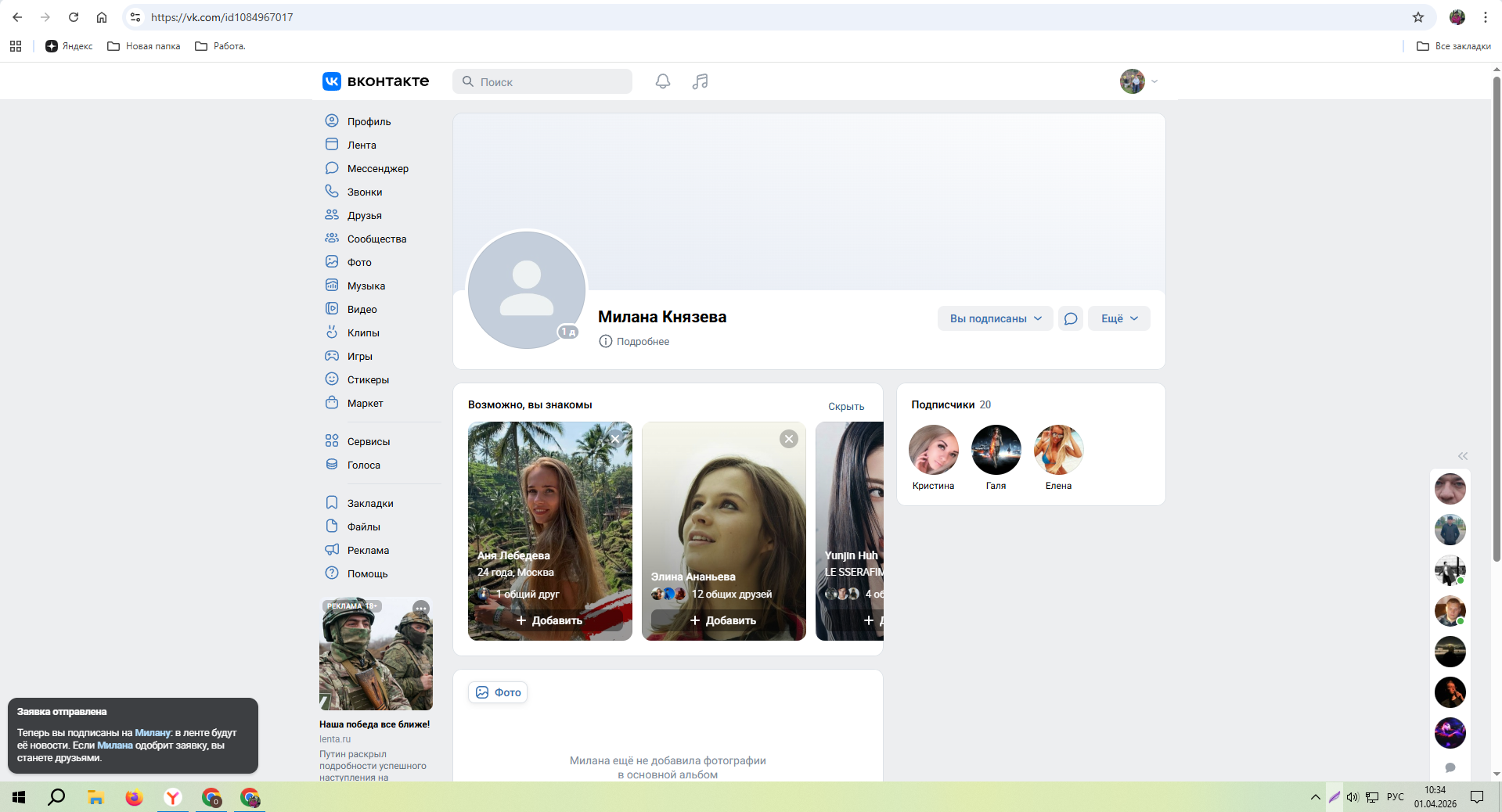The width and height of the screenshot is (1502, 812).
Task: Click Скрыть to hide suggestions
Action: [x=846, y=406]
